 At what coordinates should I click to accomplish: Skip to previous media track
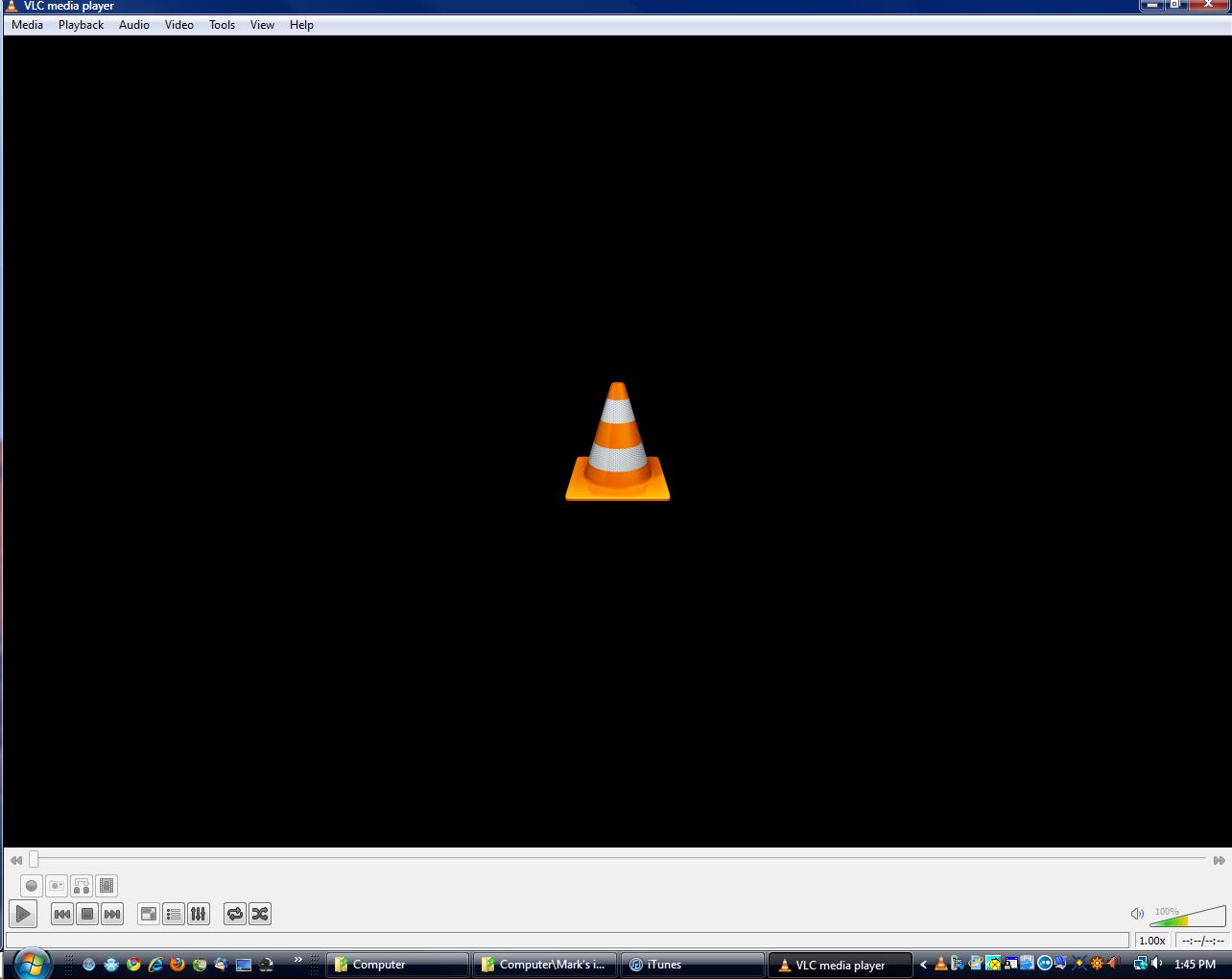(62, 914)
